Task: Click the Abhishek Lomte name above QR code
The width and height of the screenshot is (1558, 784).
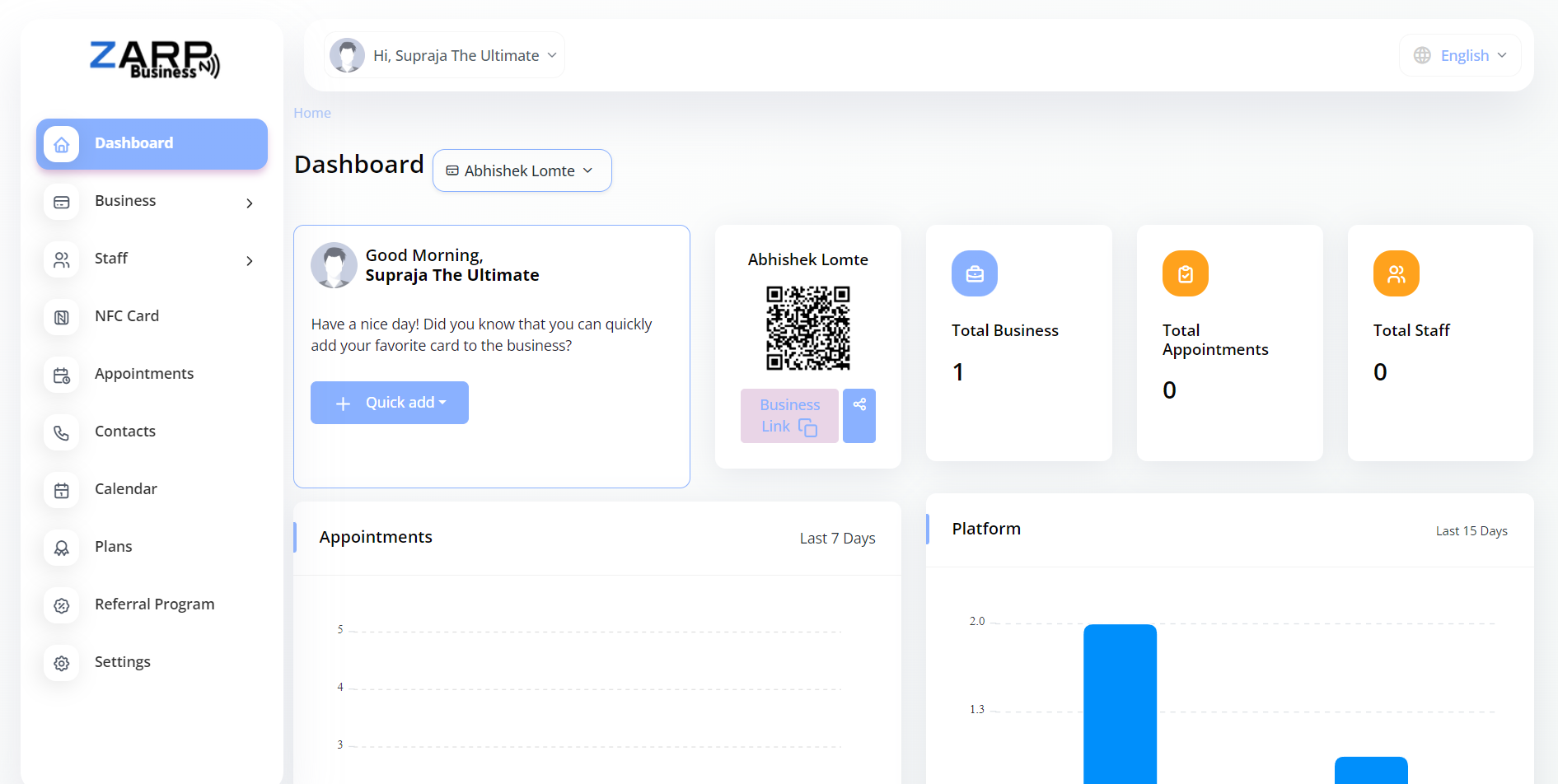Action: [x=808, y=259]
